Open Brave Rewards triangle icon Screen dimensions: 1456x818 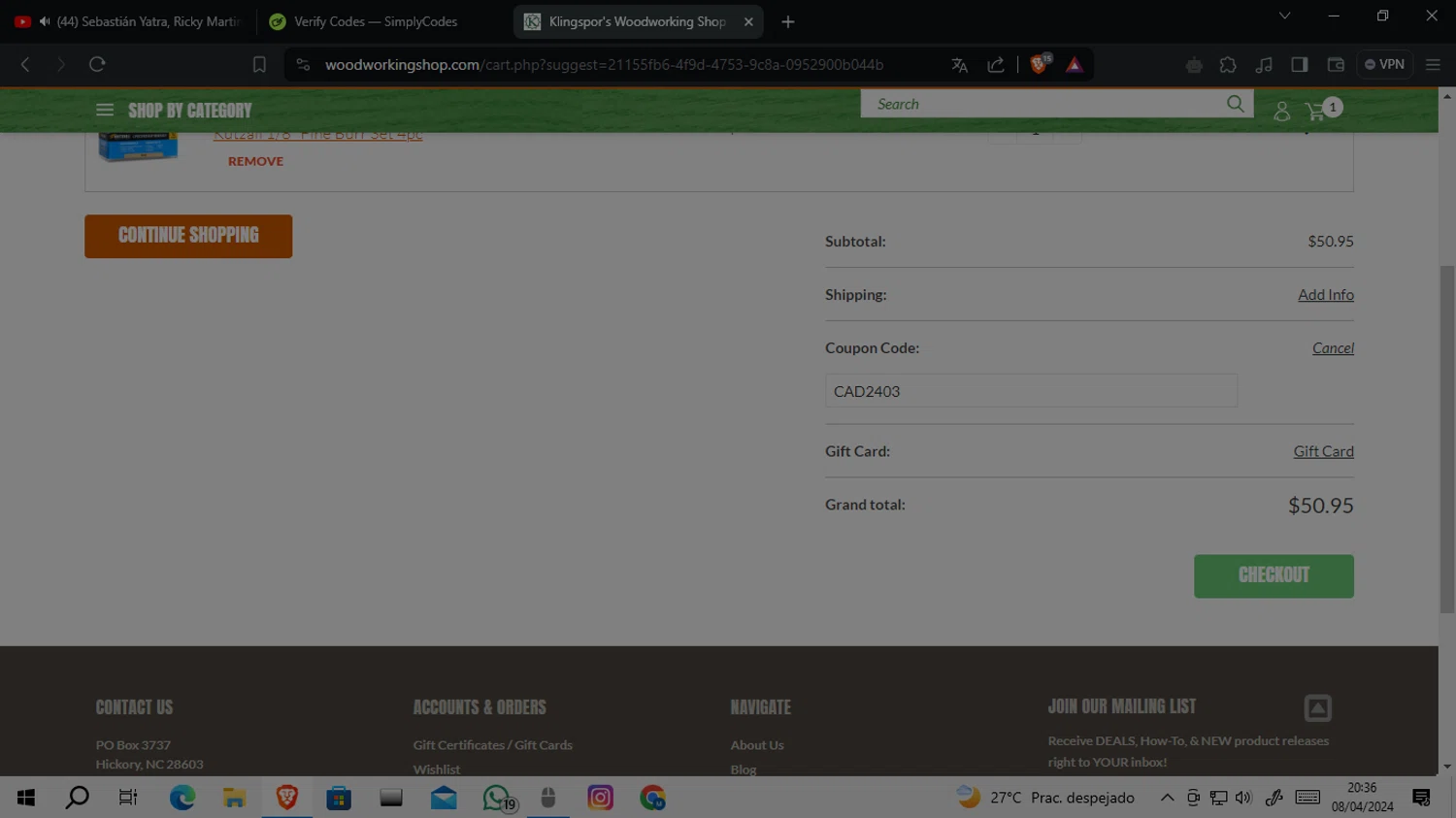[x=1075, y=65]
